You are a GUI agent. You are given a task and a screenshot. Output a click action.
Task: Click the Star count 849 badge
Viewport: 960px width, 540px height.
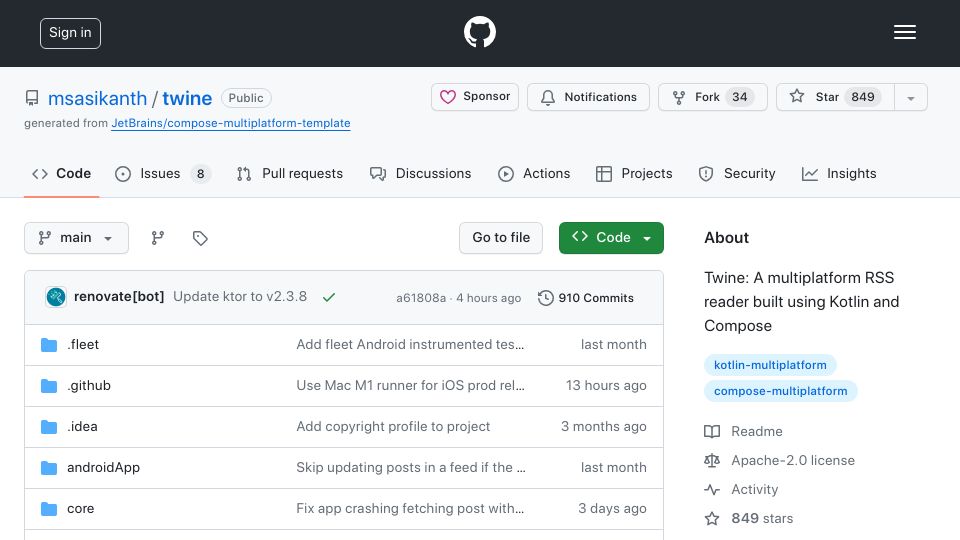click(863, 97)
